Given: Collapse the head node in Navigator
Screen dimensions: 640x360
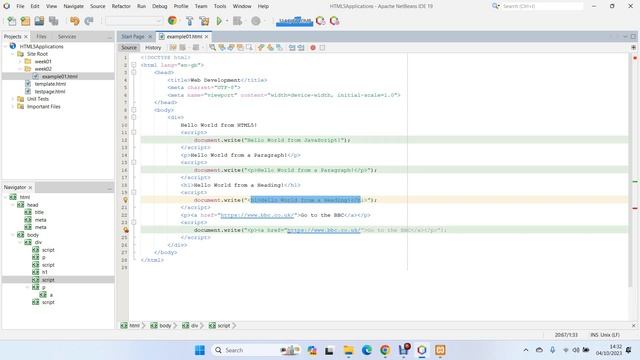Looking at the screenshot, I should click(13, 205).
